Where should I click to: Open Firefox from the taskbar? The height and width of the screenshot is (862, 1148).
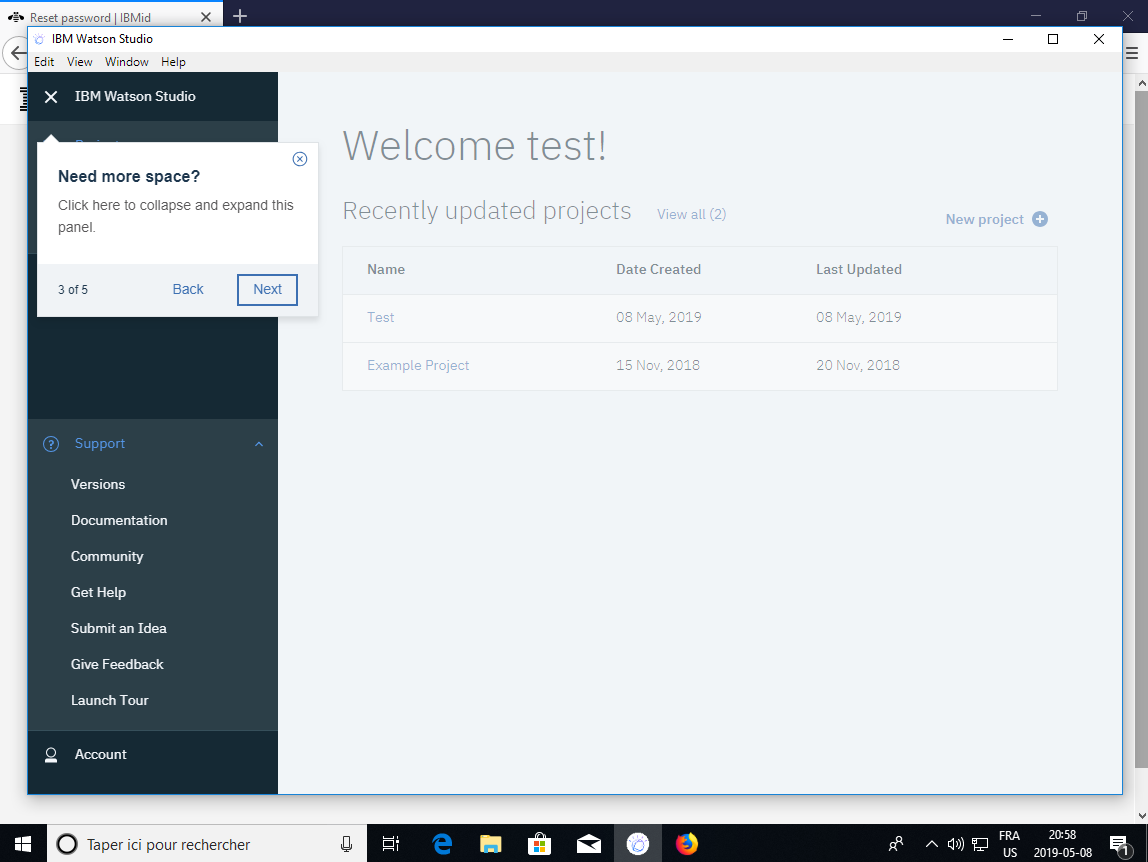(x=686, y=844)
